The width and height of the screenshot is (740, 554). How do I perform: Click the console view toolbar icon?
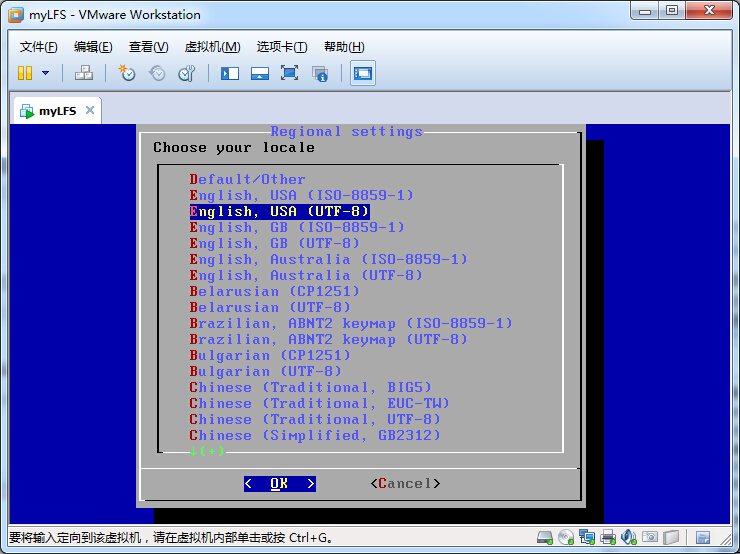[362, 73]
